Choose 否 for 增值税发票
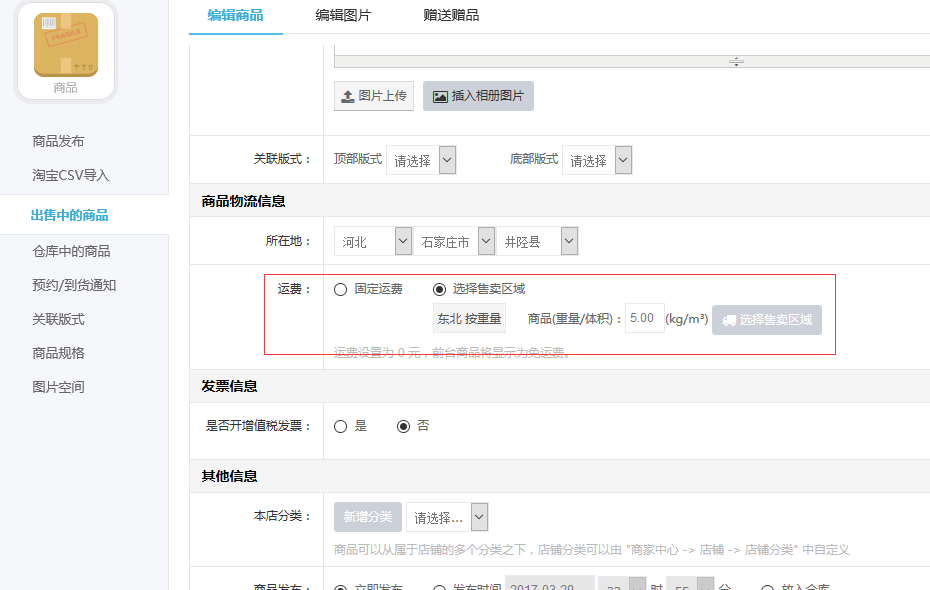 pos(403,426)
